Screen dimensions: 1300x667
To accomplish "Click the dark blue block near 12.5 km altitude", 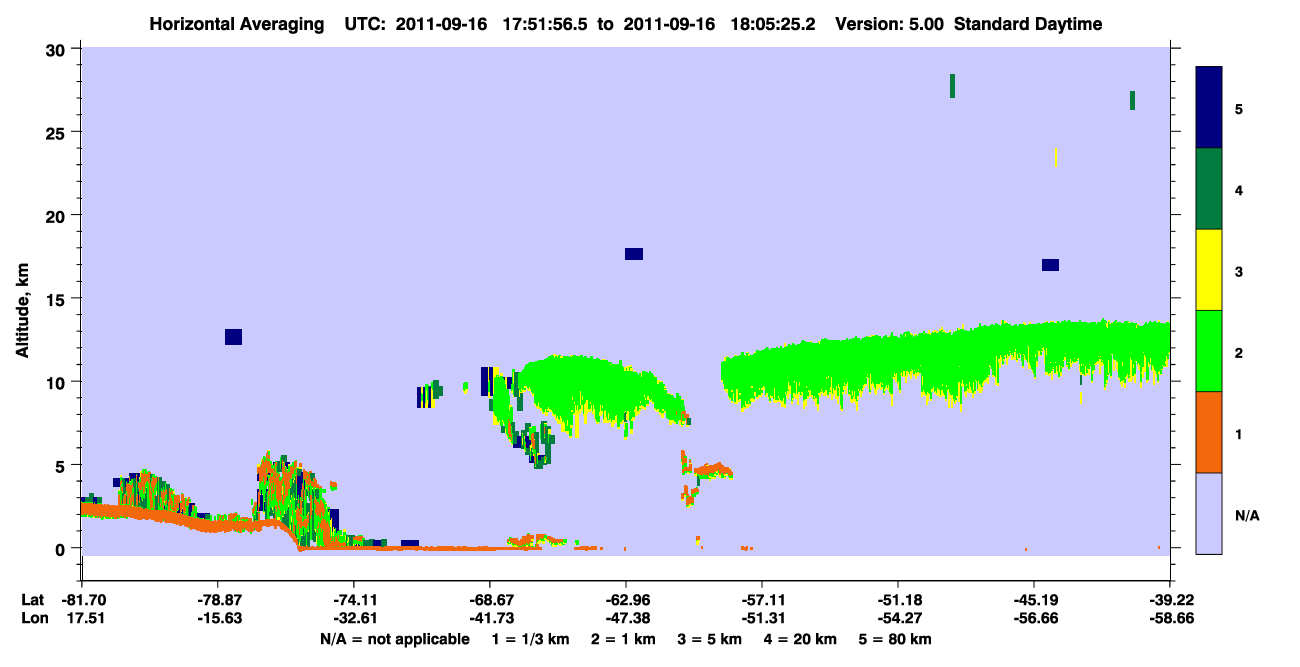I will [x=233, y=337].
